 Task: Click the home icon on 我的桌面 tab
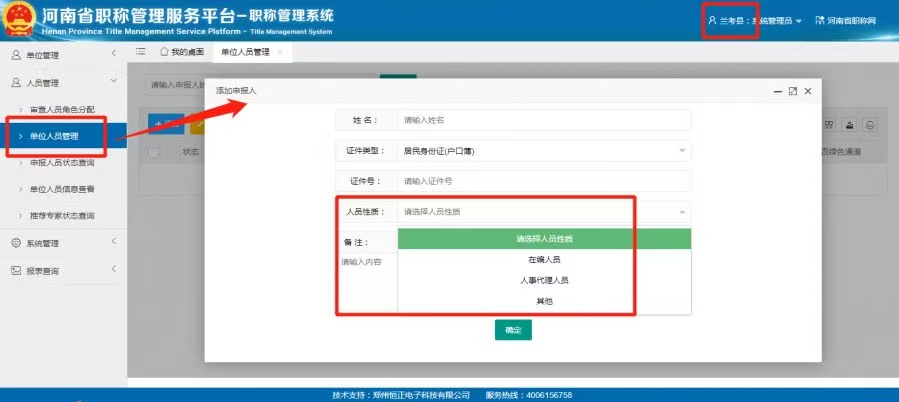pos(164,52)
